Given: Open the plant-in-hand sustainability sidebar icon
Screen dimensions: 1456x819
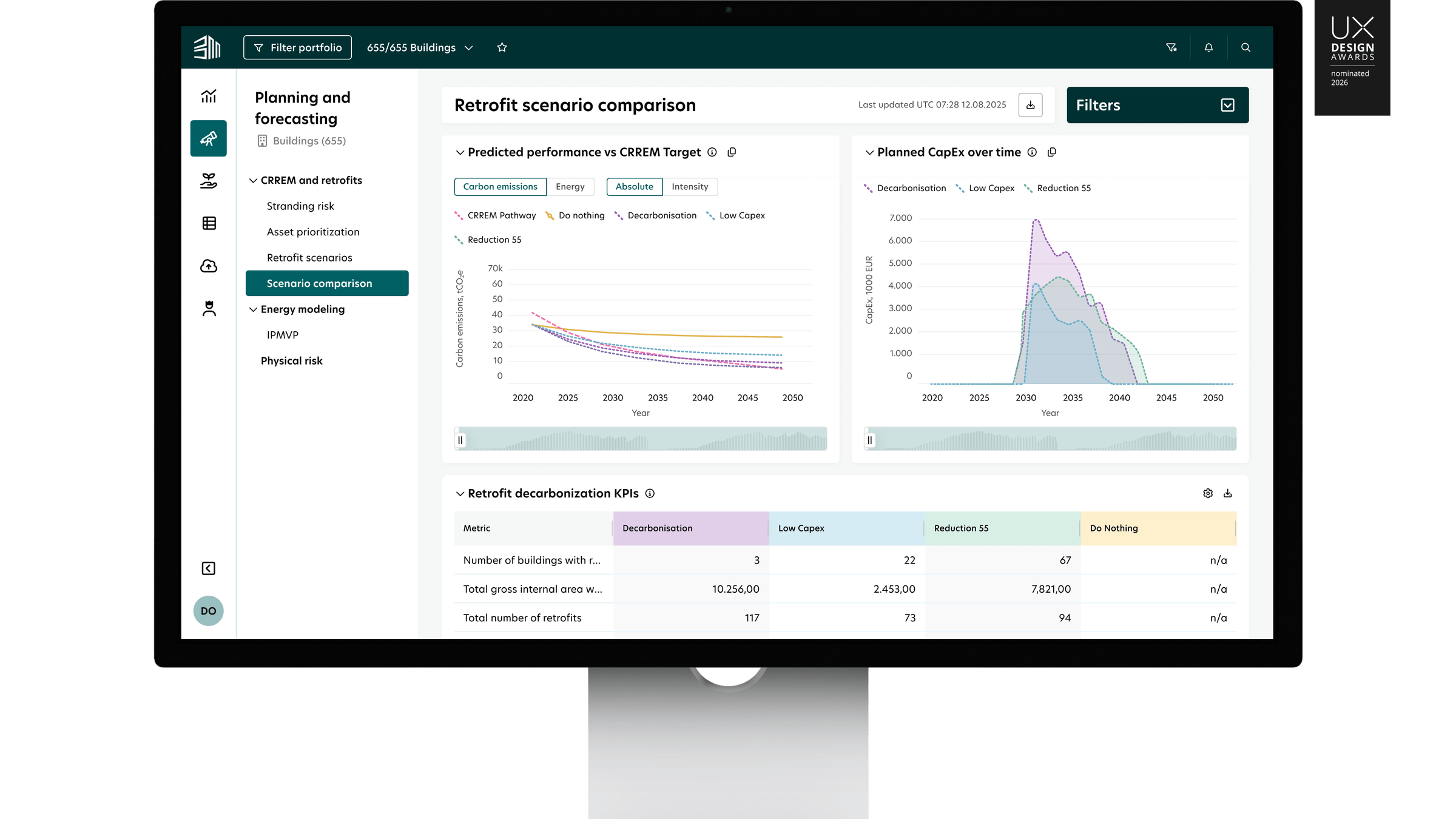Looking at the screenshot, I should pos(209,181).
